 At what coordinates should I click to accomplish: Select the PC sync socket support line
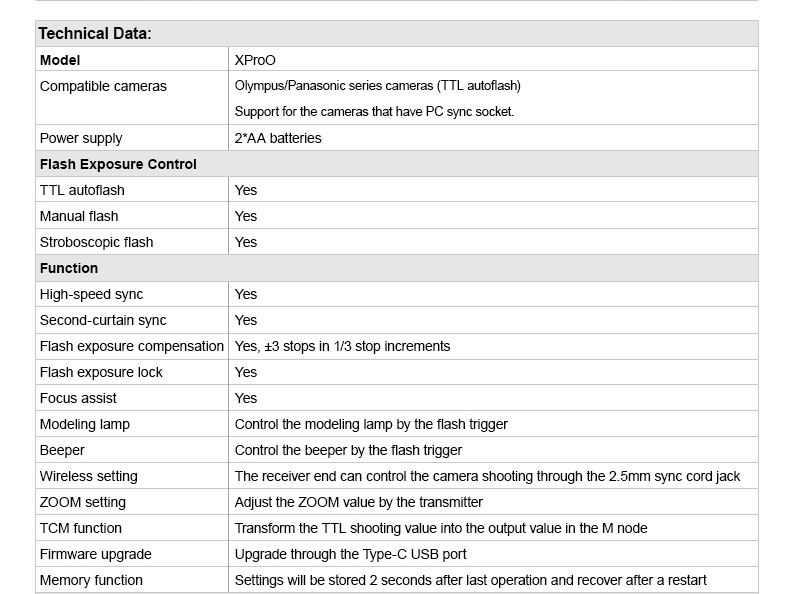374,111
